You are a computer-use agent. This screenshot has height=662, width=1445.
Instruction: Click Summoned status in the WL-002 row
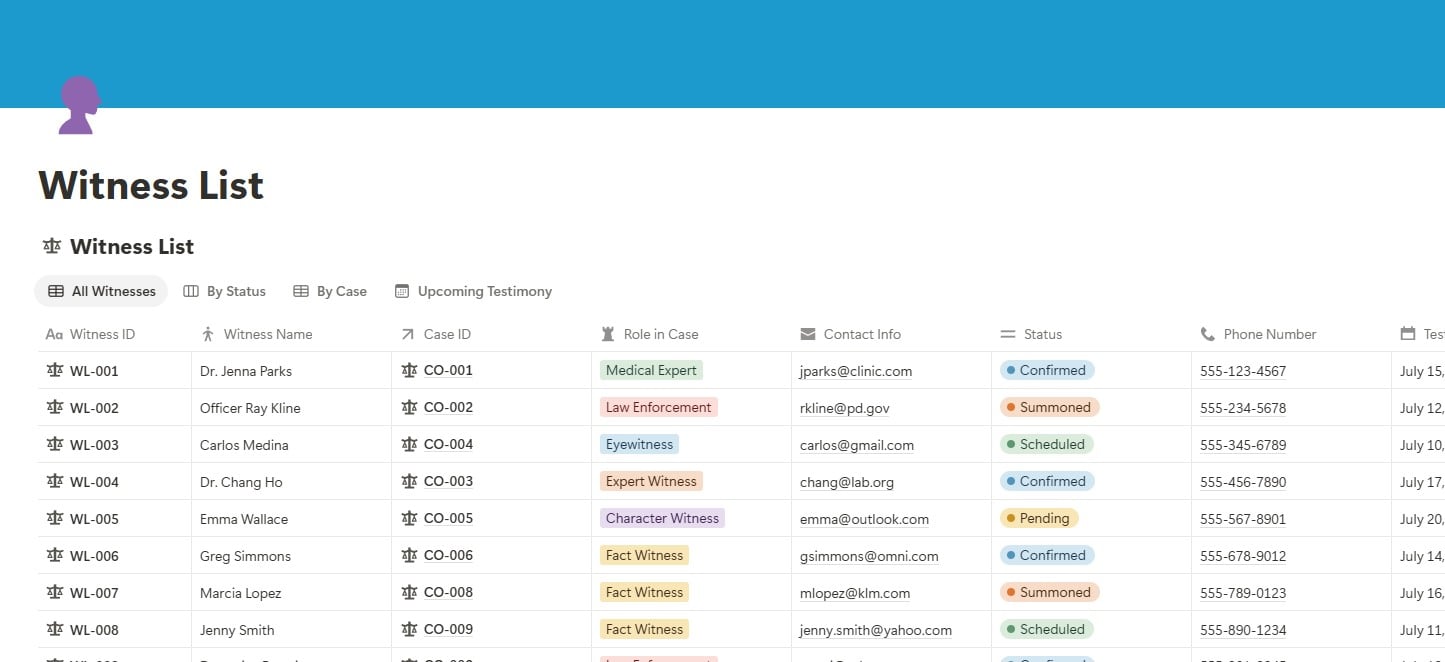pos(1050,407)
